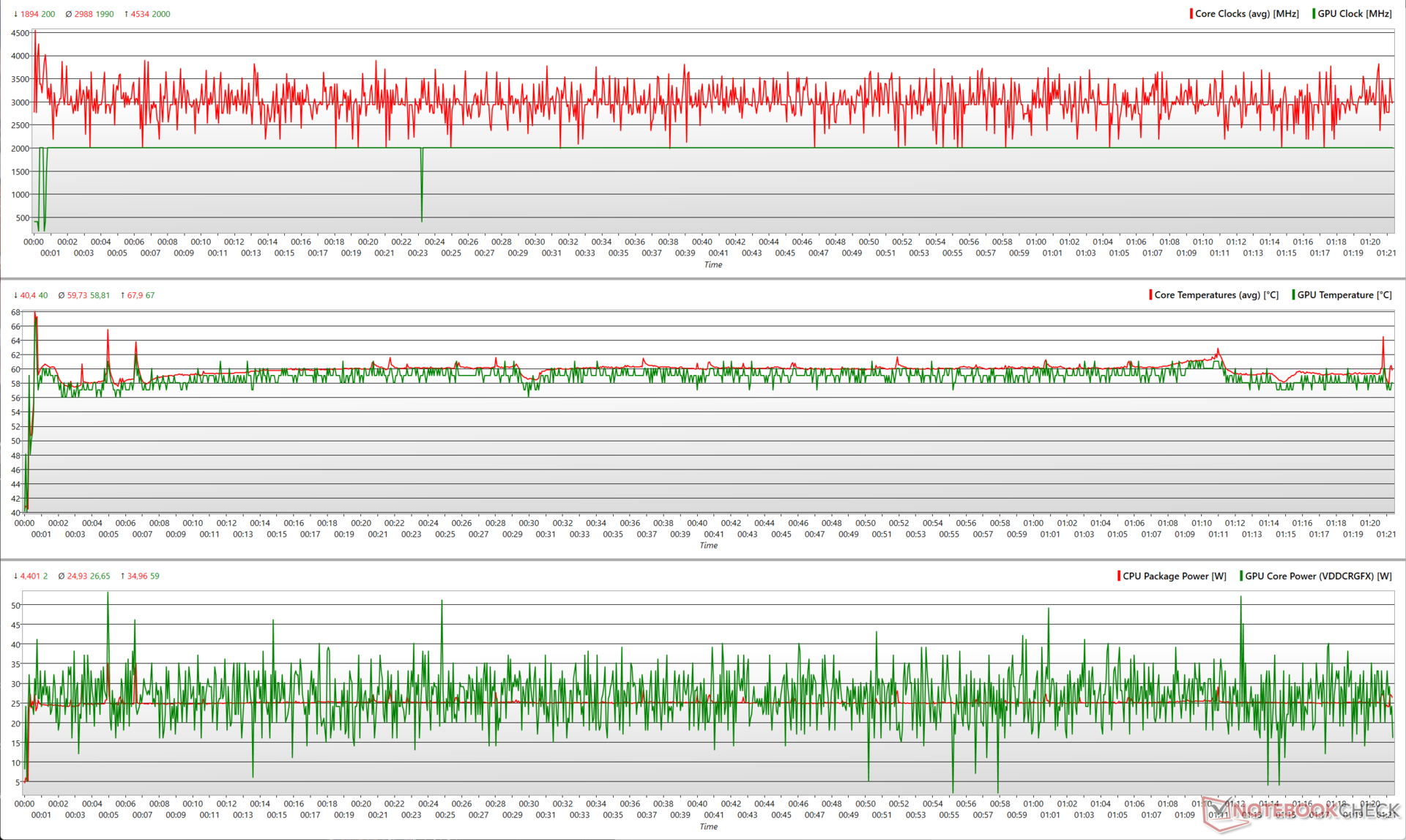Click the maximum arrow icon in power chart stats
The image size is (1406, 840).
pyautogui.click(x=122, y=576)
